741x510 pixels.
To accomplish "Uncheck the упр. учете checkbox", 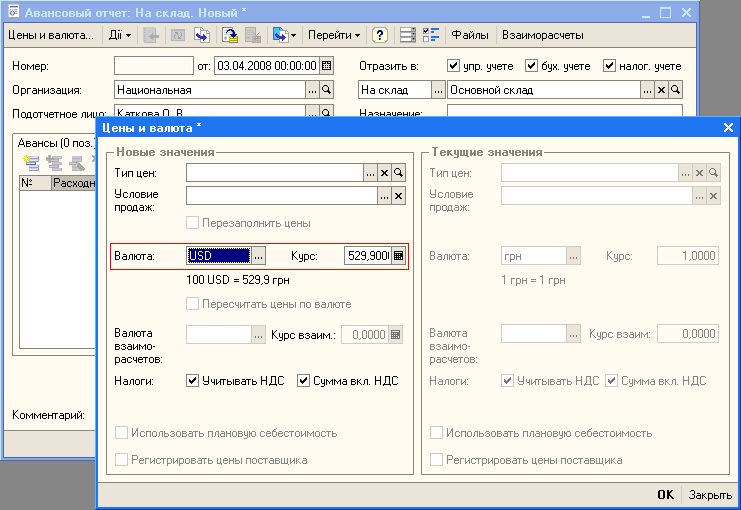I will coord(455,66).
